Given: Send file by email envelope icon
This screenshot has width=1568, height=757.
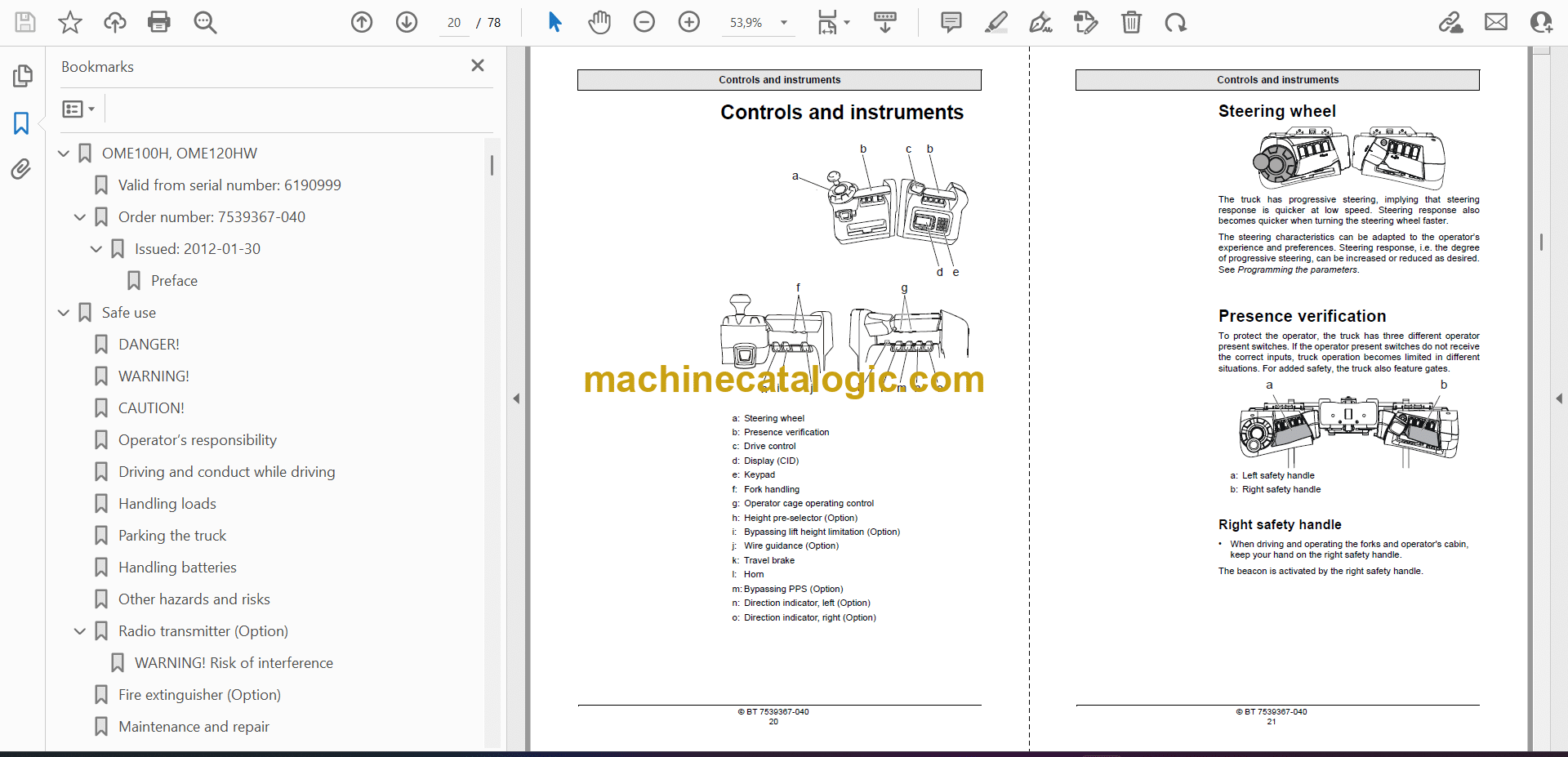Looking at the screenshot, I should (x=1496, y=22).
